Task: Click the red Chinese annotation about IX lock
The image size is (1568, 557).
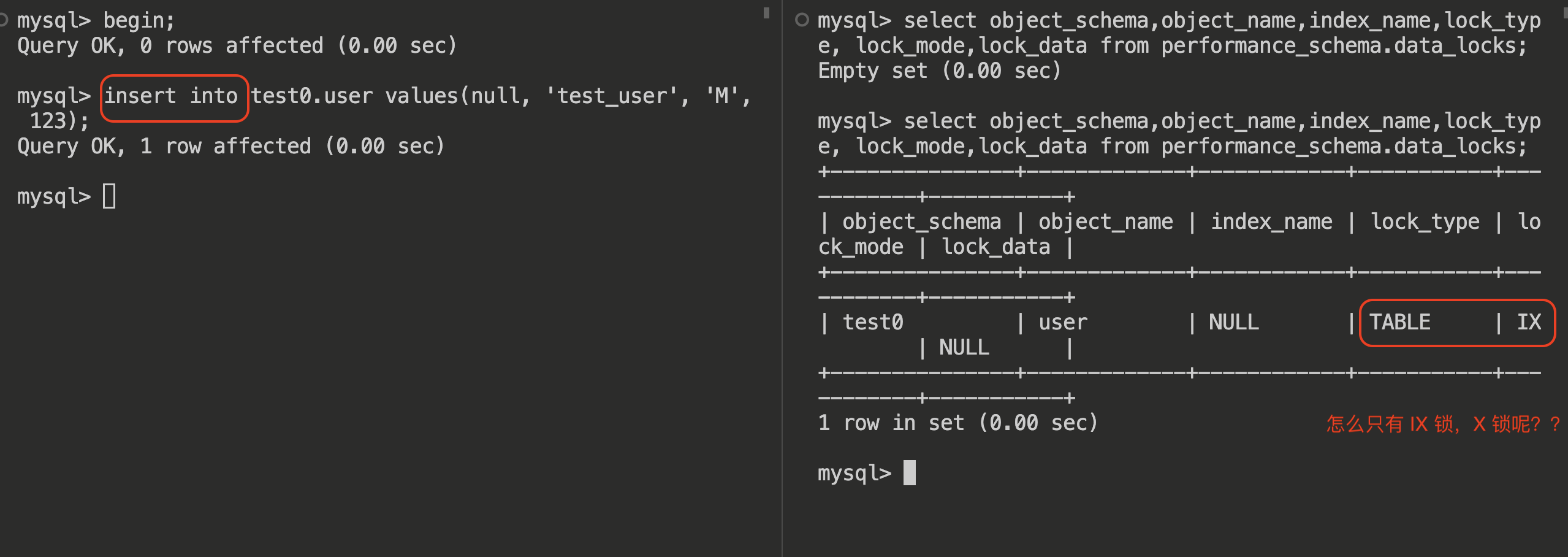Action: click(1442, 424)
